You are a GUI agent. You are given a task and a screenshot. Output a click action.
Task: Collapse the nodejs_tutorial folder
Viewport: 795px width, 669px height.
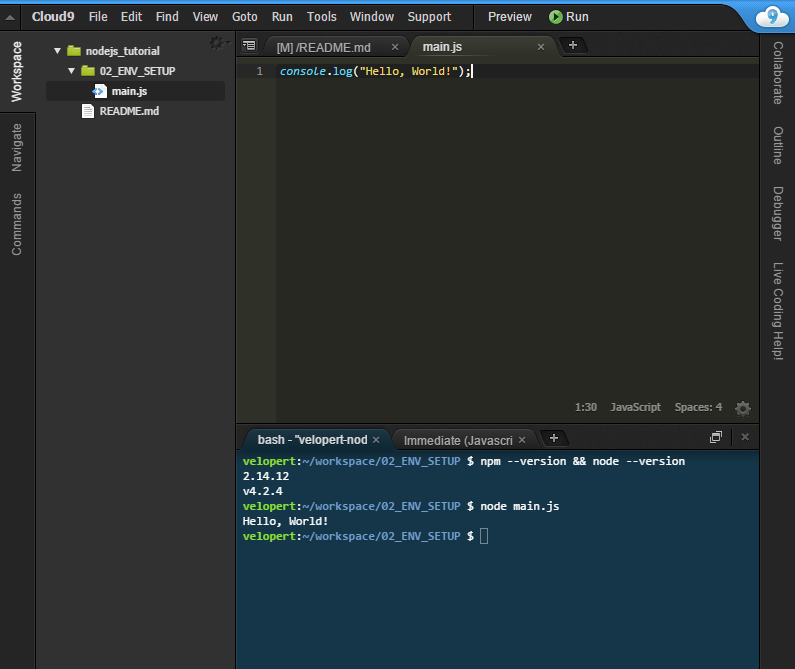point(57,51)
